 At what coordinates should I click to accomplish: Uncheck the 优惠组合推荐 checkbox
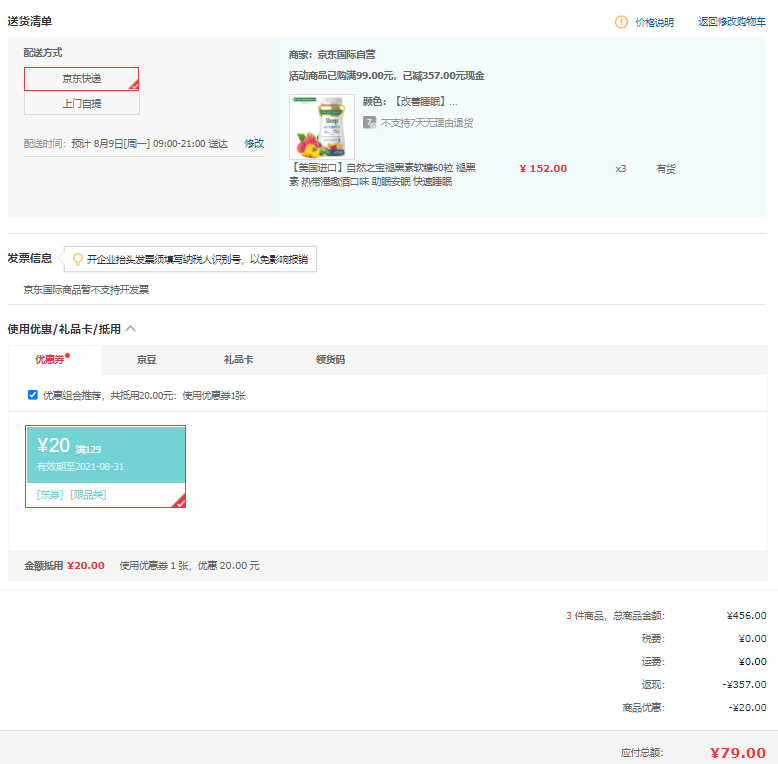(x=33, y=395)
